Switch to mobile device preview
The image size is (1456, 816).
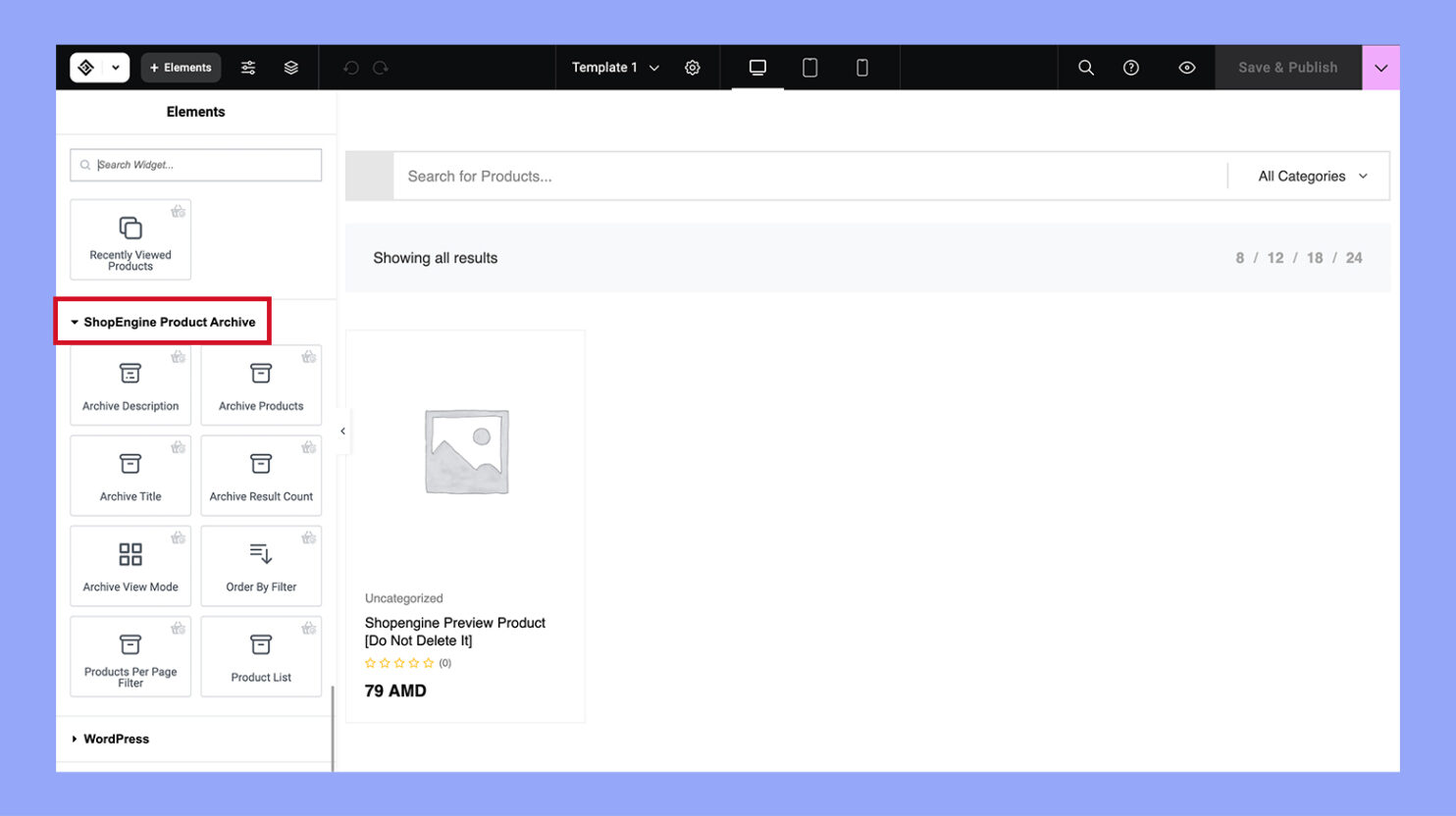point(861,68)
